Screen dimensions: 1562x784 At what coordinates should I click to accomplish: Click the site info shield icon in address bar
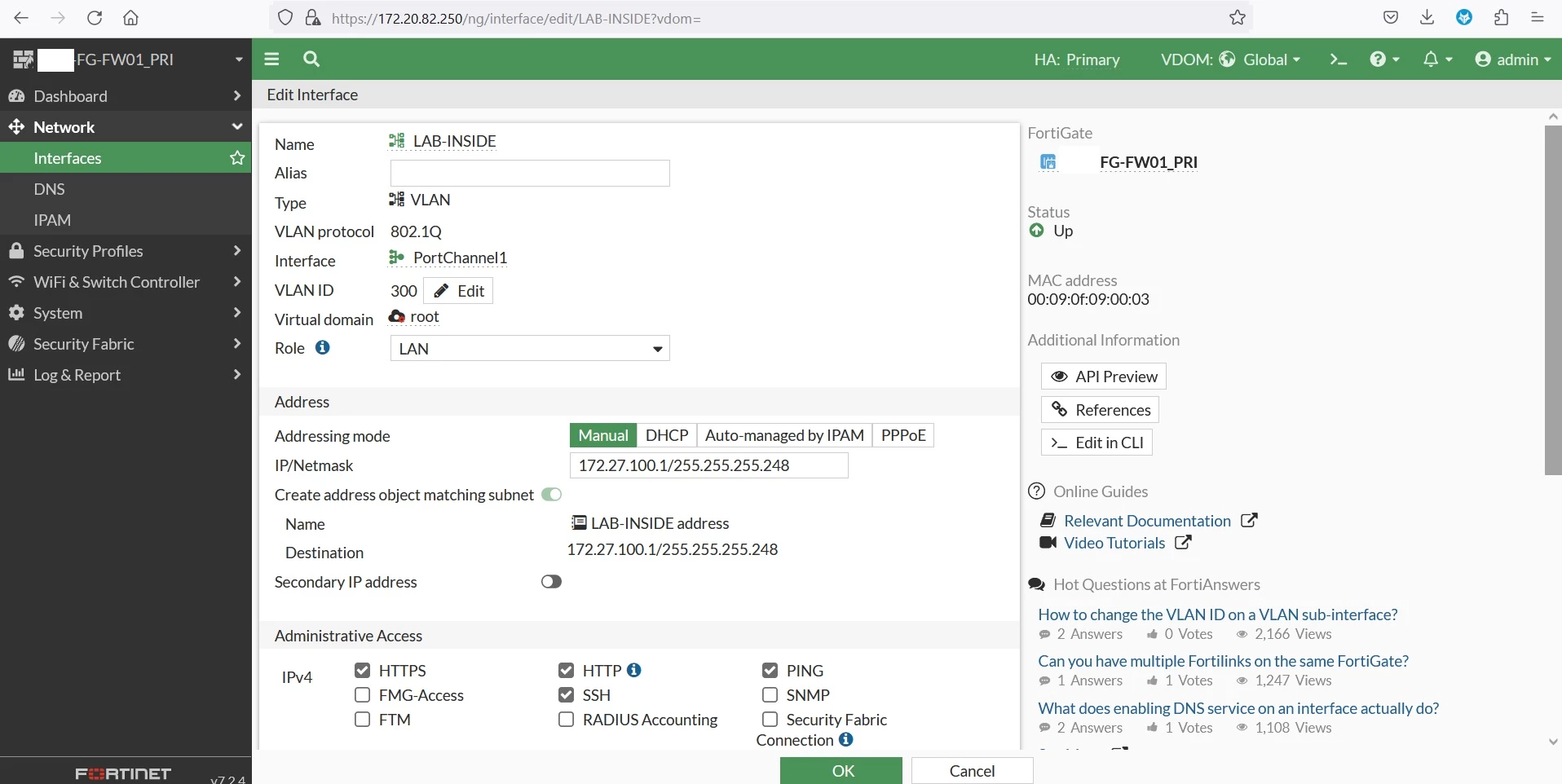pos(285,18)
